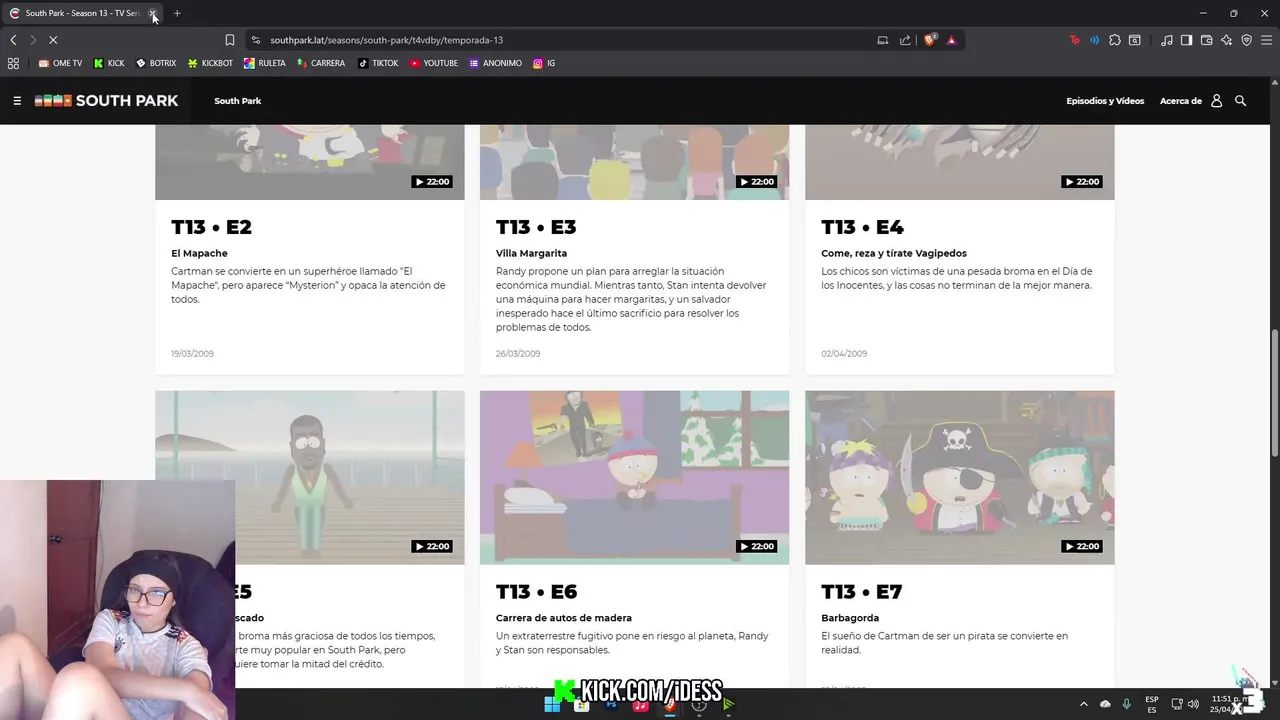
Task: Select the South Park nav link
Action: click(x=237, y=101)
